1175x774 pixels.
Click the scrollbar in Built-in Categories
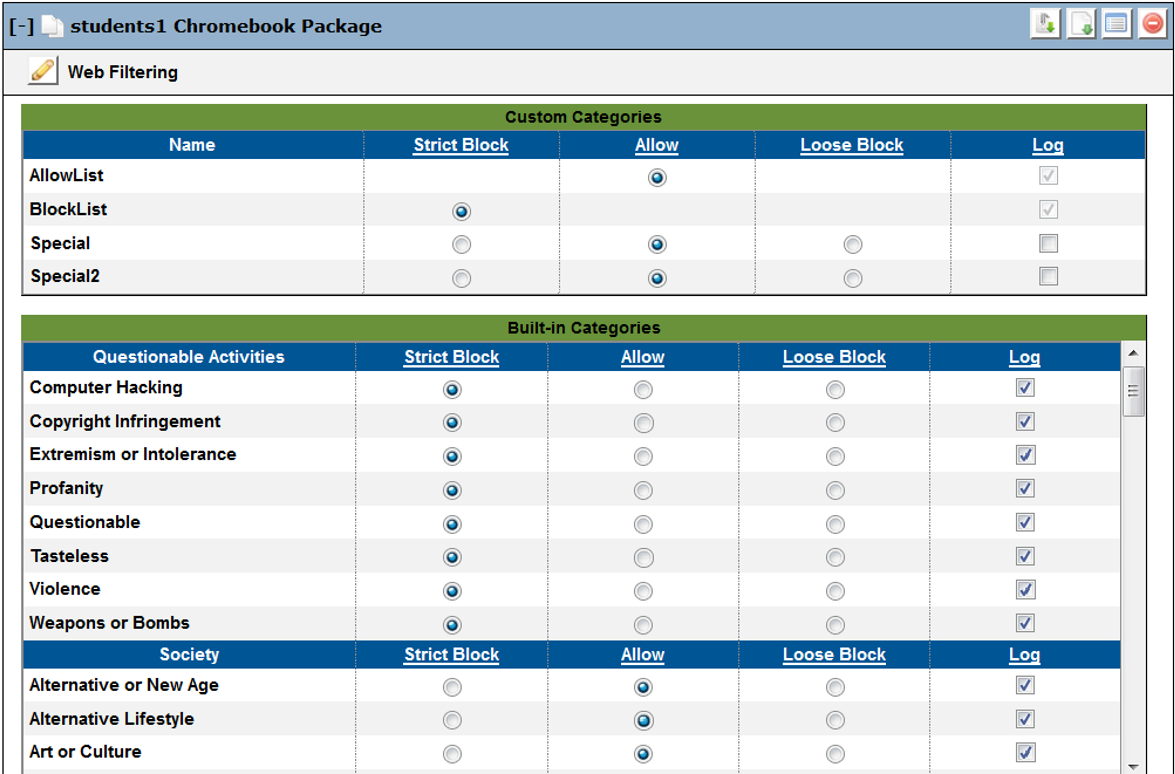click(x=1135, y=390)
